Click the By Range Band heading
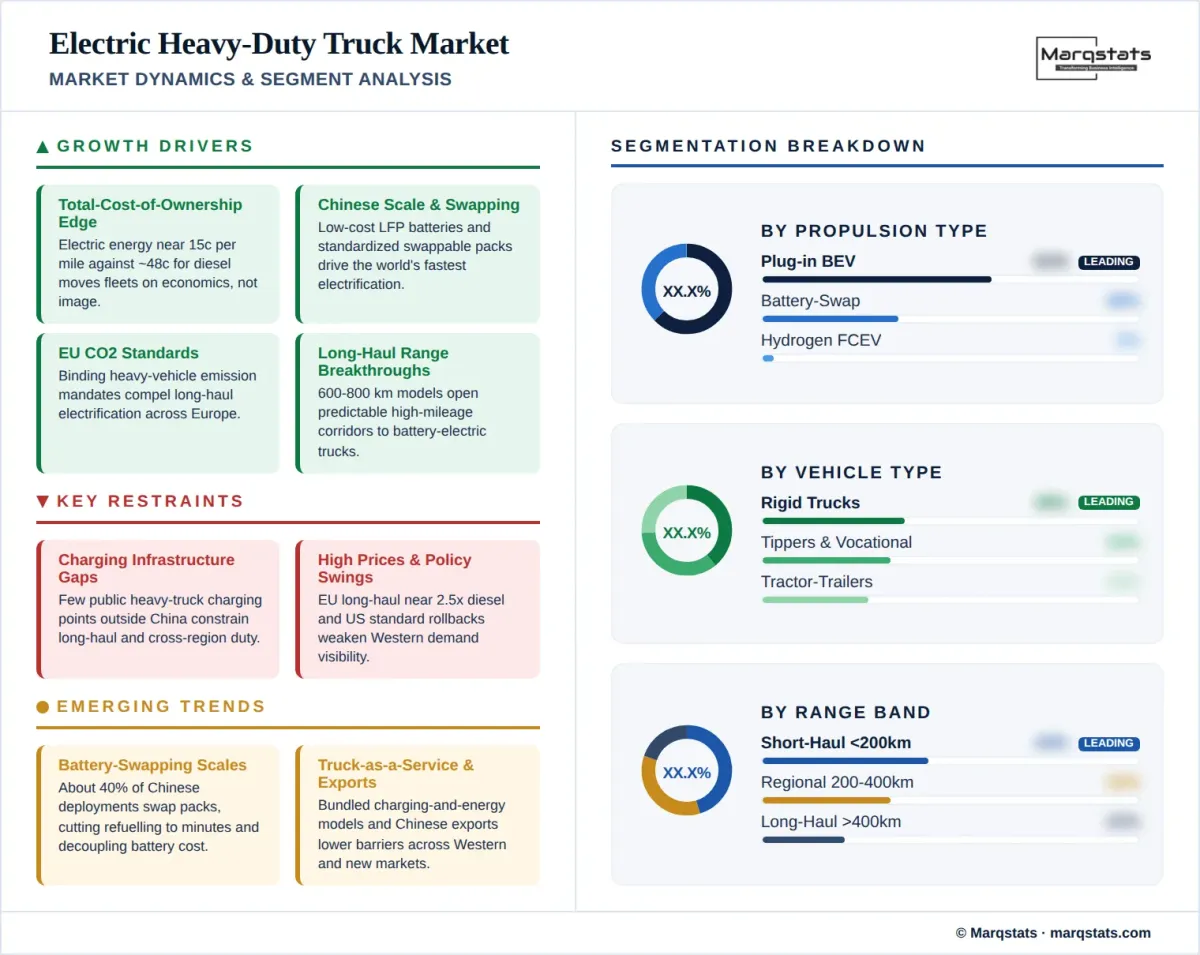 click(x=846, y=712)
